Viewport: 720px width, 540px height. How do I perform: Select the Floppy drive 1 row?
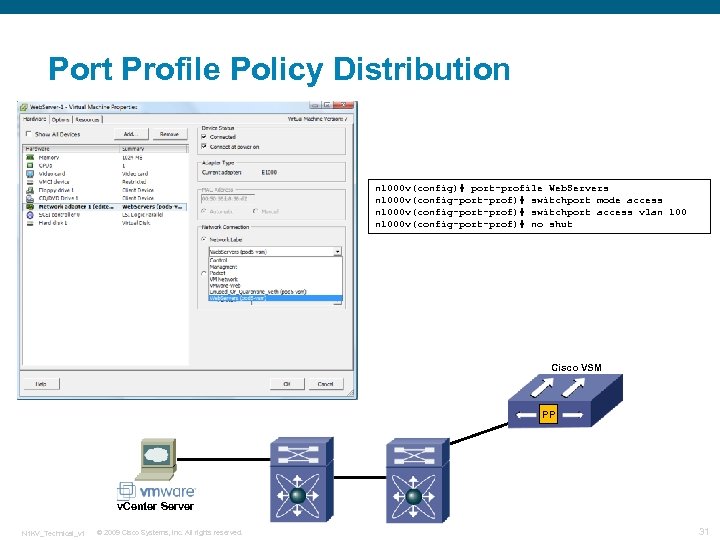pyautogui.click(x=106, y=190)
